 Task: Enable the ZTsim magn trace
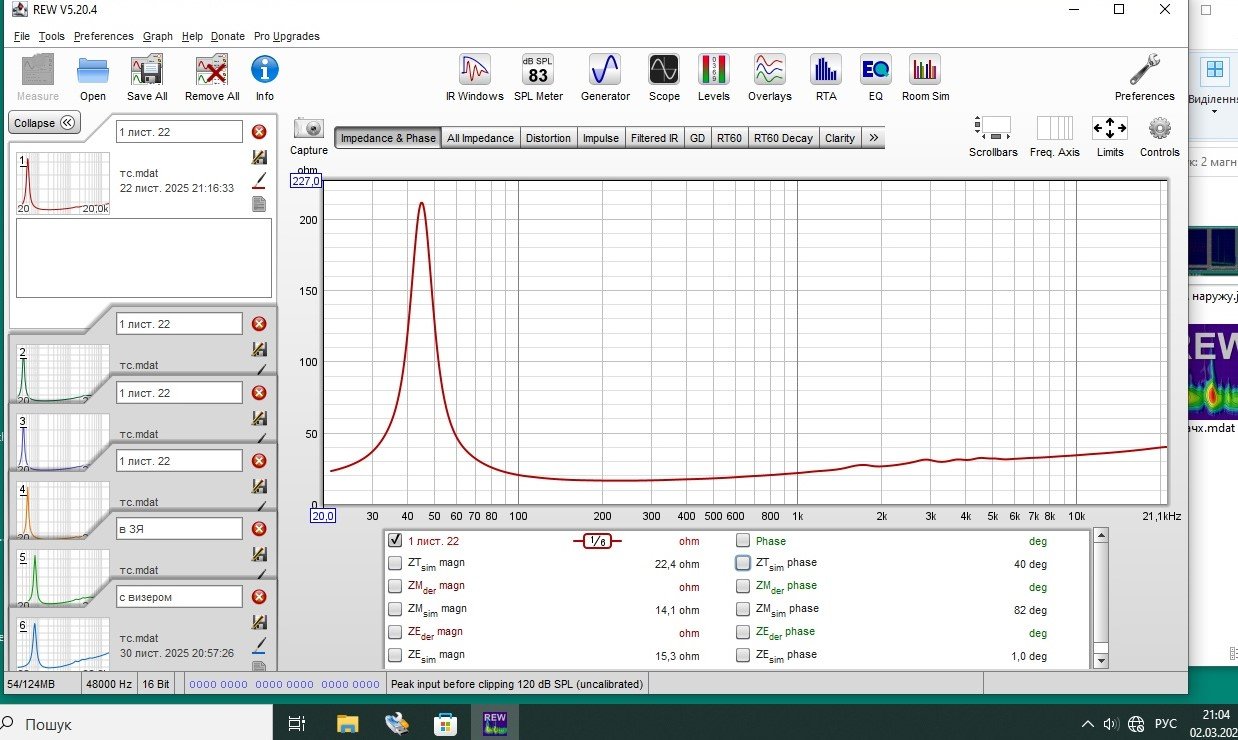pyautogui.click(x=395, y=563)
